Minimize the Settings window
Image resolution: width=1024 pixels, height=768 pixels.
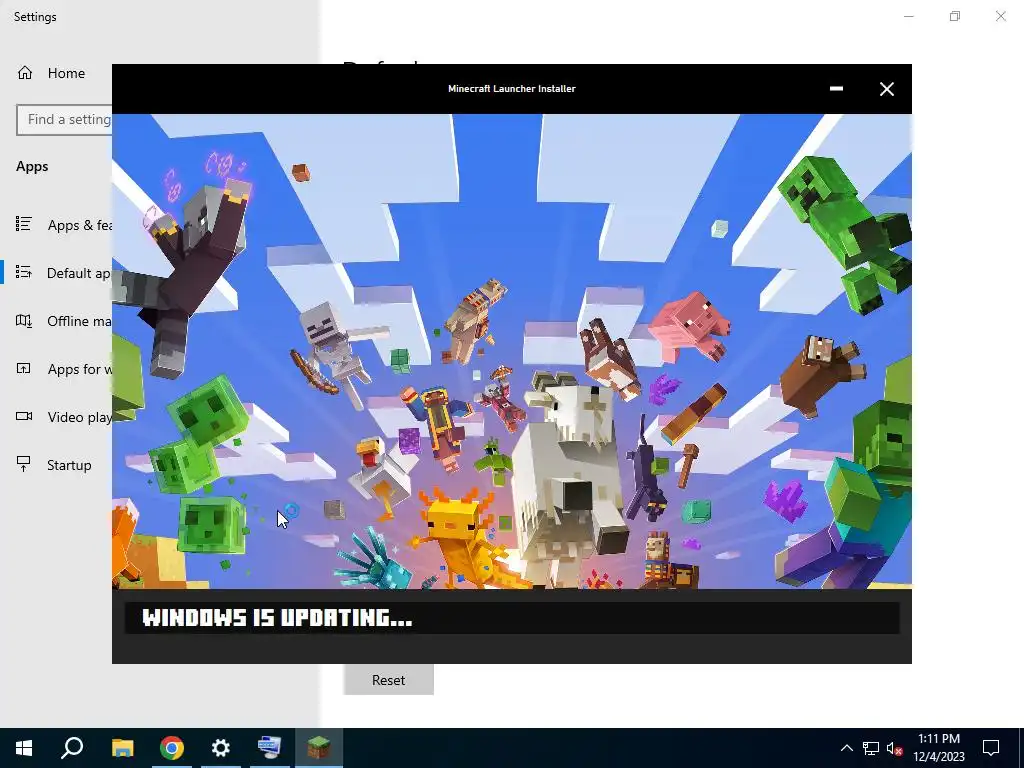tap(908, 16)
